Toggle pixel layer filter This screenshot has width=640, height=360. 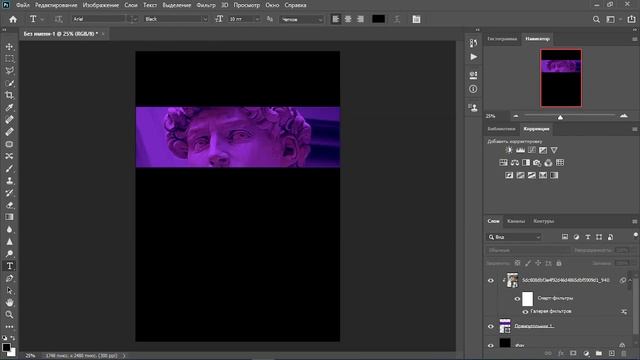[565, 237]
